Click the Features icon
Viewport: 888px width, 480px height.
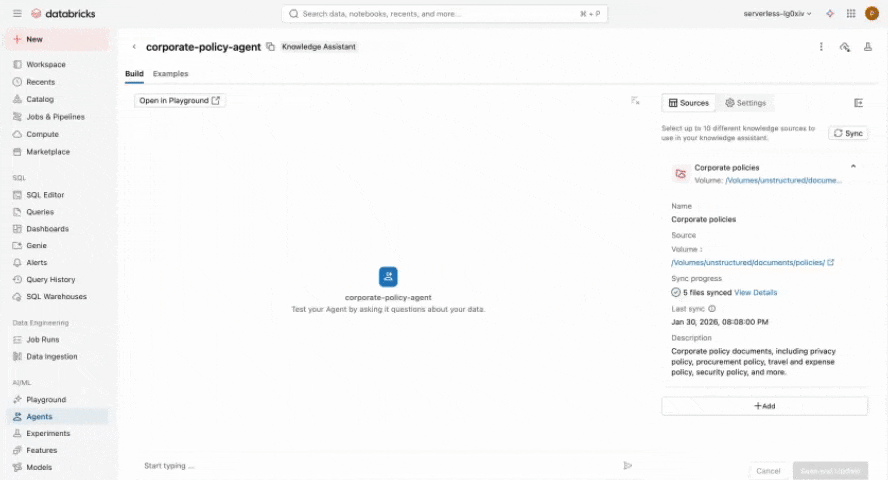tap(17, 451)
